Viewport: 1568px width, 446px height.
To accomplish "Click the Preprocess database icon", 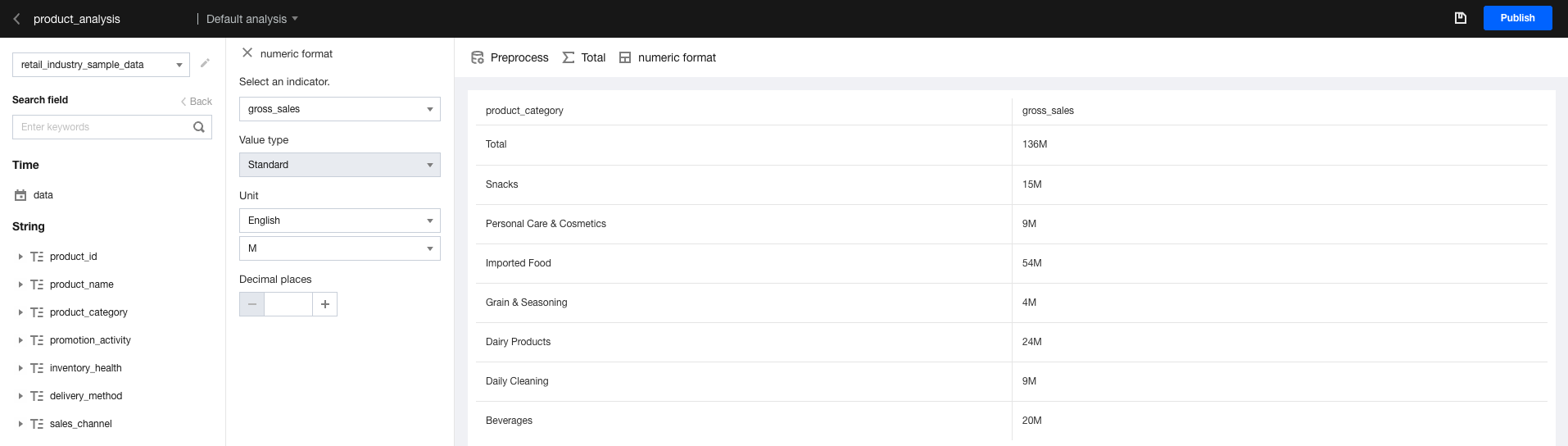I will pyautogui.click(x=478, y=57).
